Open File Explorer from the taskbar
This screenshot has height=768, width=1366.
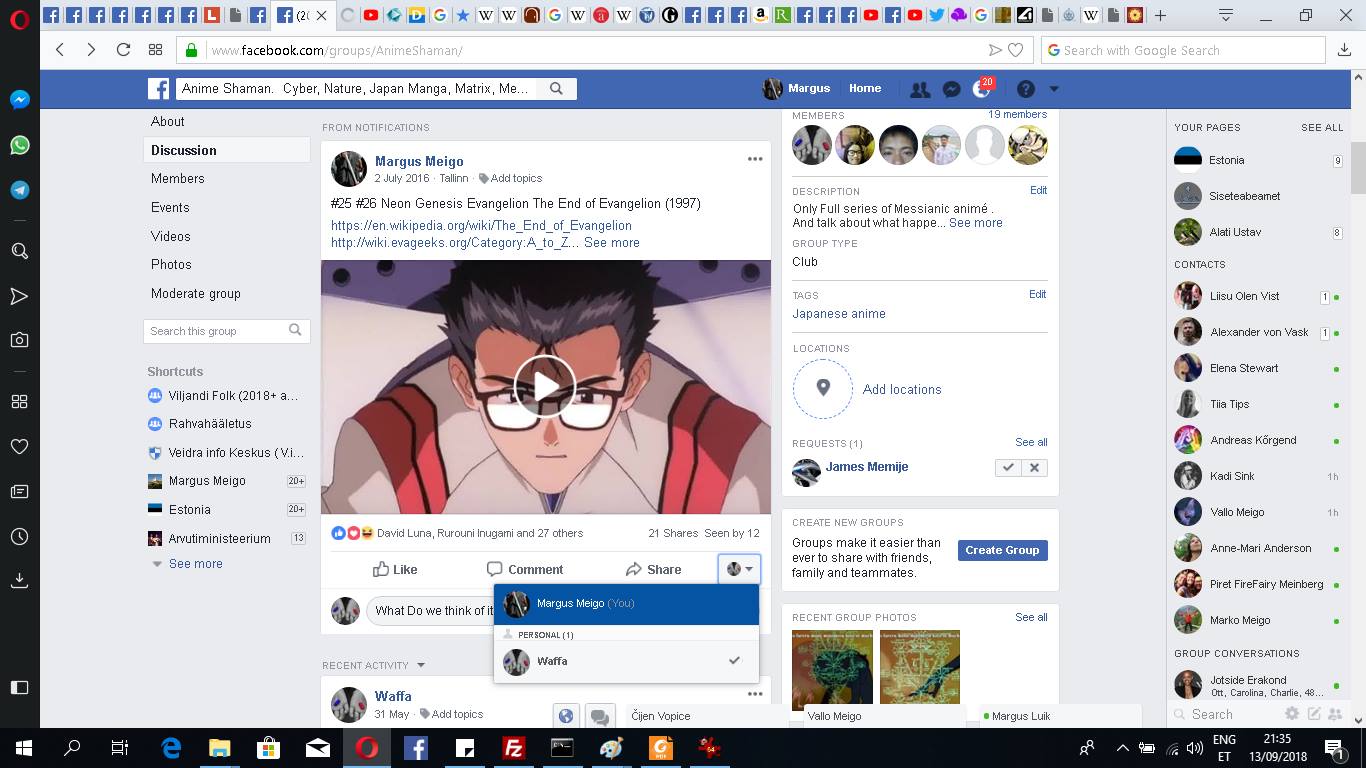[219, 747]
